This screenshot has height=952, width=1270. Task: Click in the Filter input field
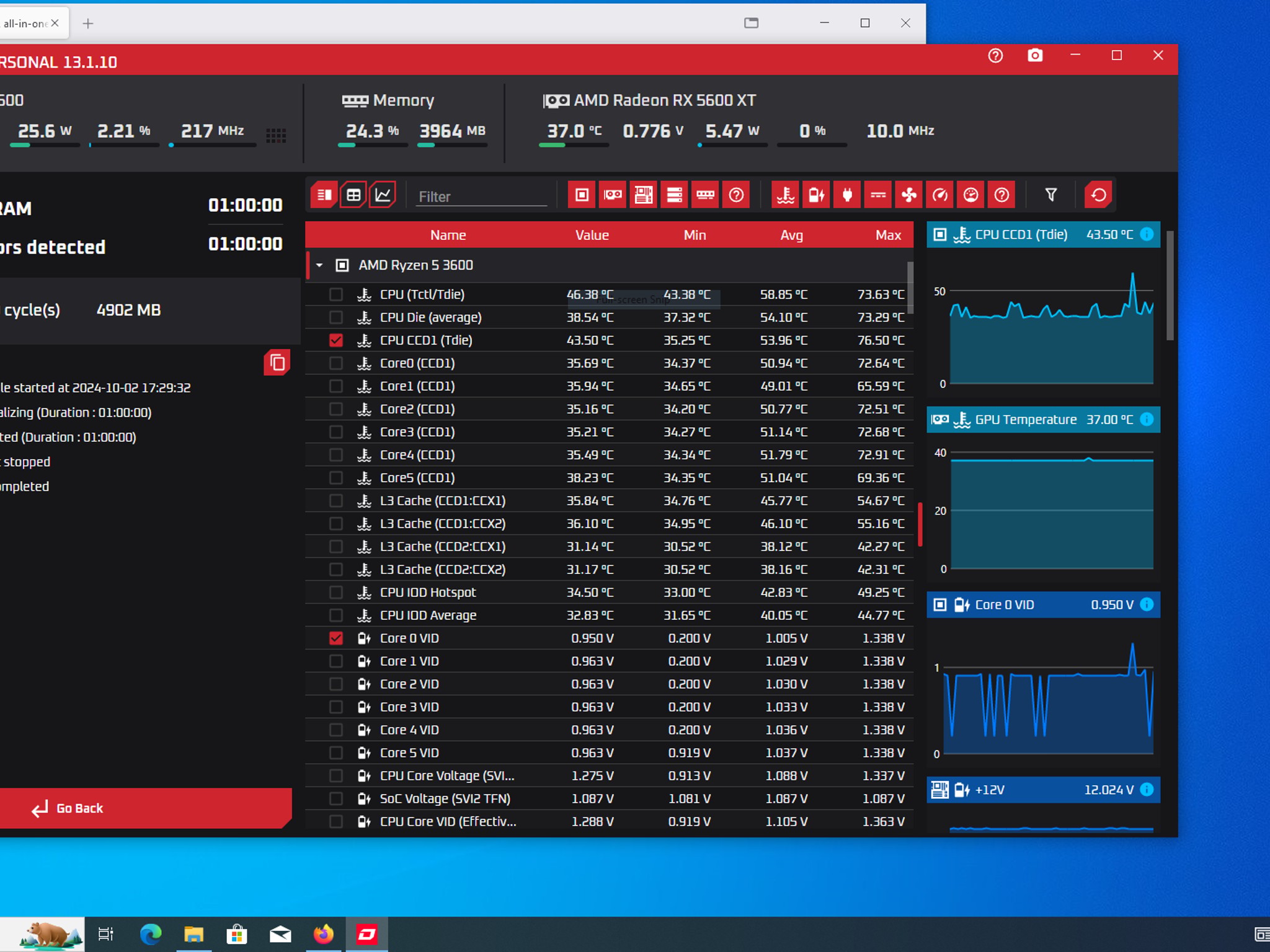482,196
